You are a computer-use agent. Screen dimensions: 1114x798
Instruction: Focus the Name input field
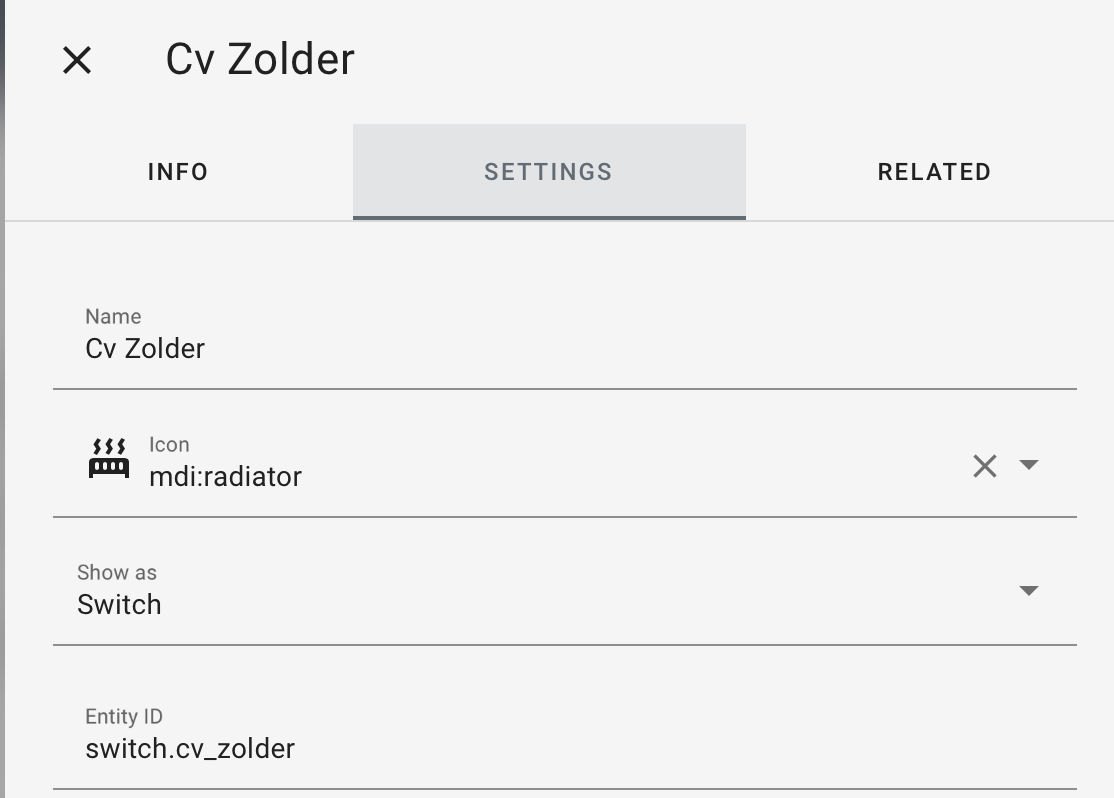565,334
